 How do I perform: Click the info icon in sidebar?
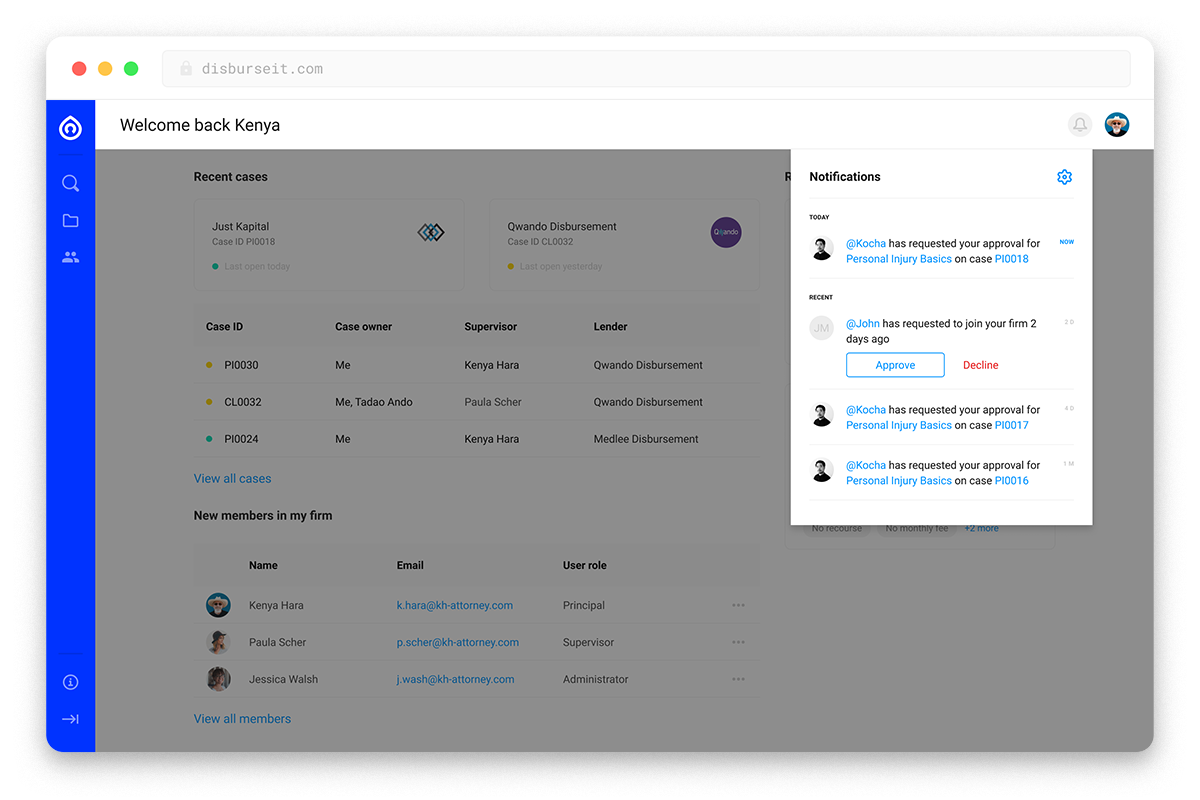click(x=70, y=682)
